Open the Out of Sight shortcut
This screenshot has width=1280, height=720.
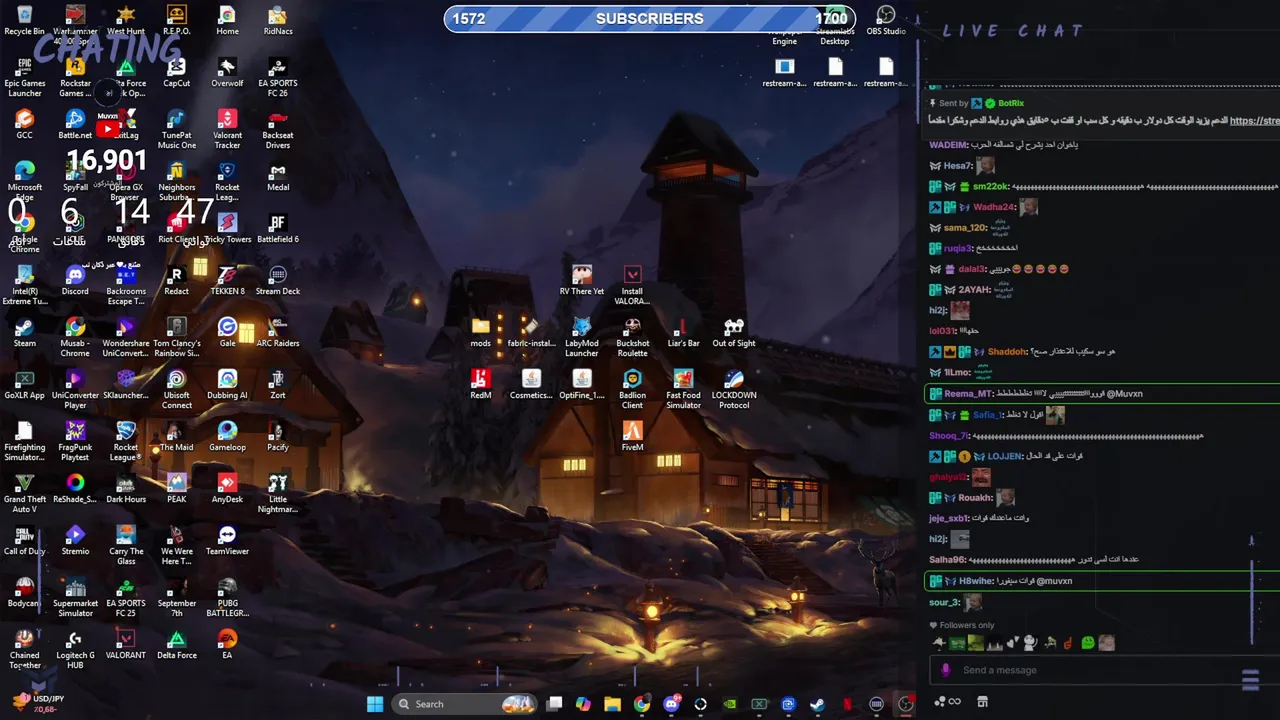(734, 332)
